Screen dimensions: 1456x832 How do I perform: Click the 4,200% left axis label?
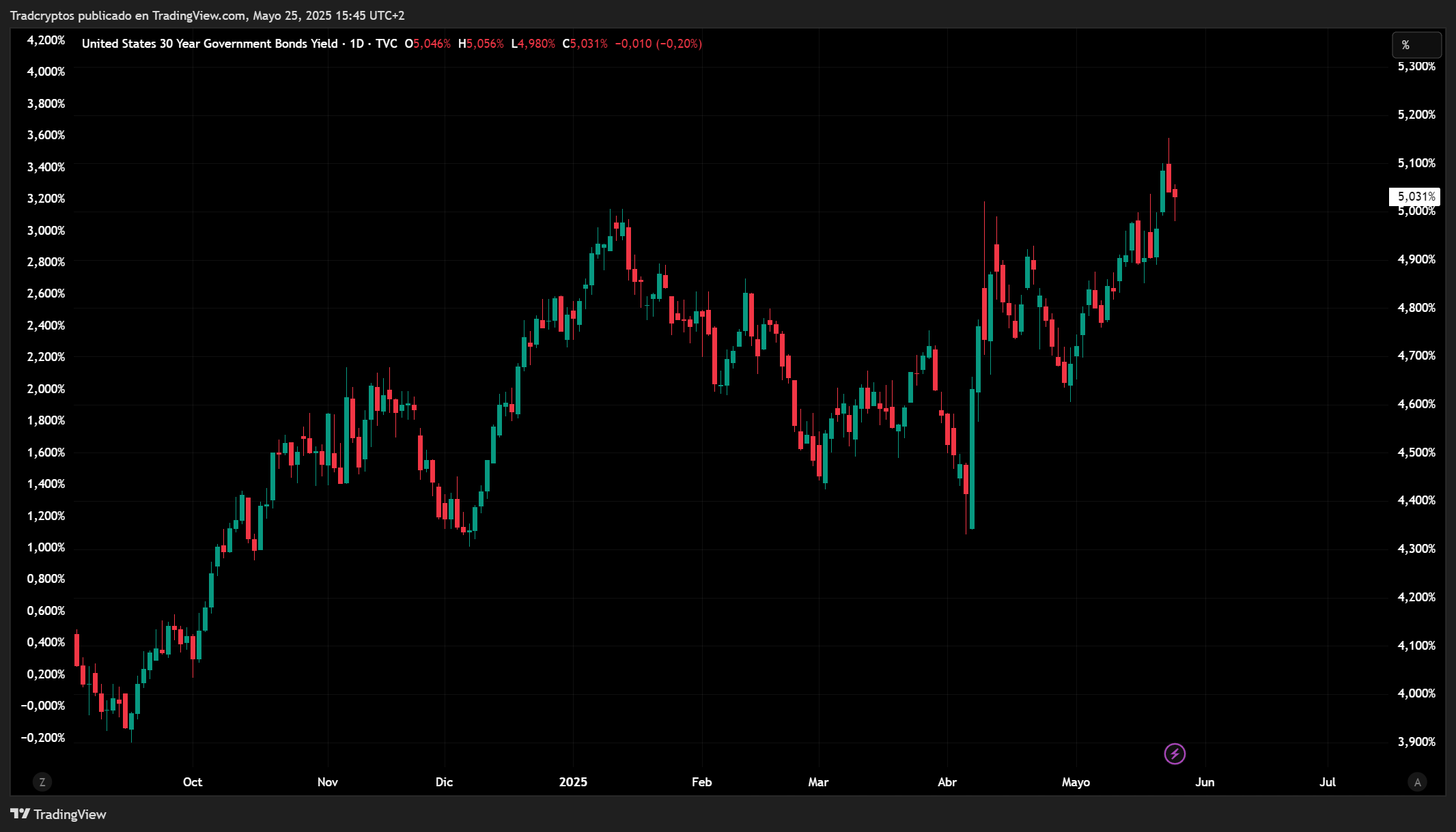[x=46, y=40]
